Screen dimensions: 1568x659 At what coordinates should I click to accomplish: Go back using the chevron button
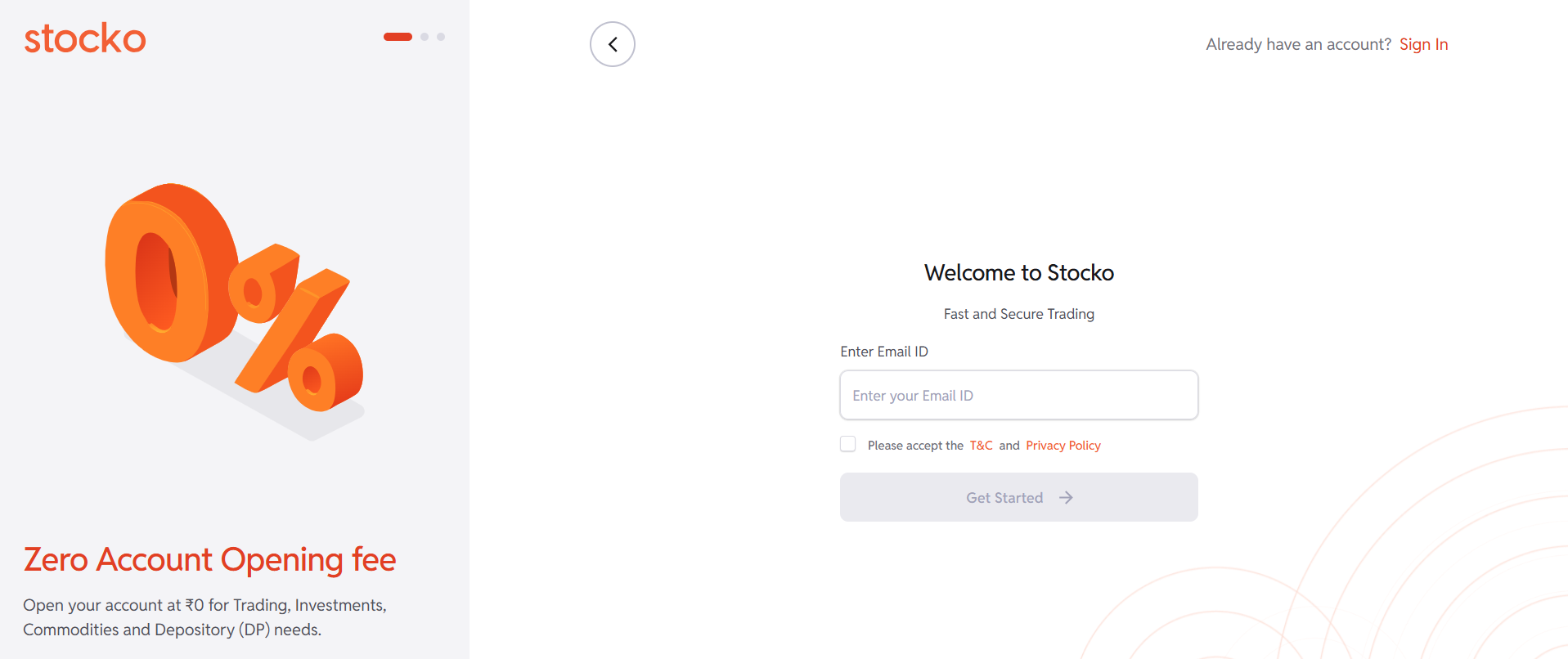pos(613,44)
